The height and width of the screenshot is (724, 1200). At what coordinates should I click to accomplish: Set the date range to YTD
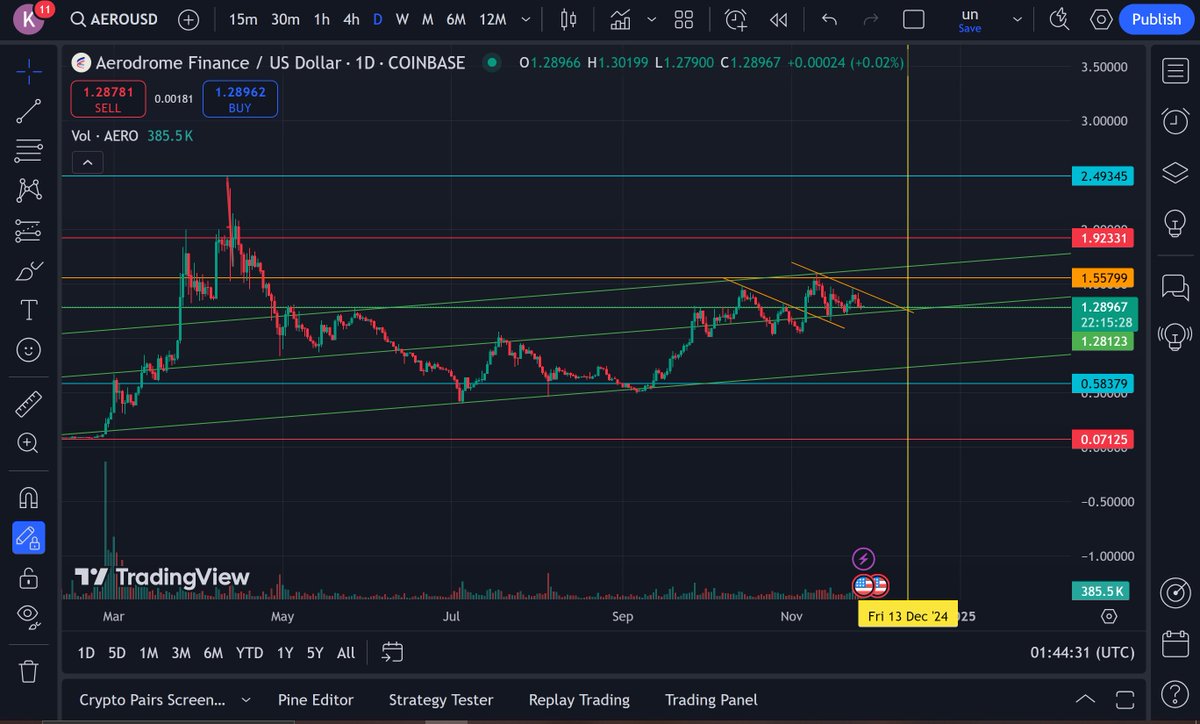click(249, 653)
